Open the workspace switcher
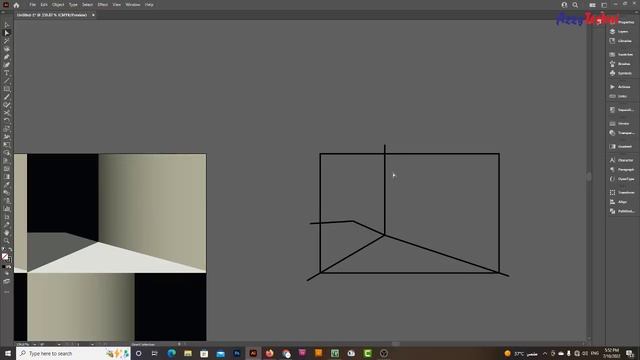Viewport: 640px width, 360px height. [604, 5]
